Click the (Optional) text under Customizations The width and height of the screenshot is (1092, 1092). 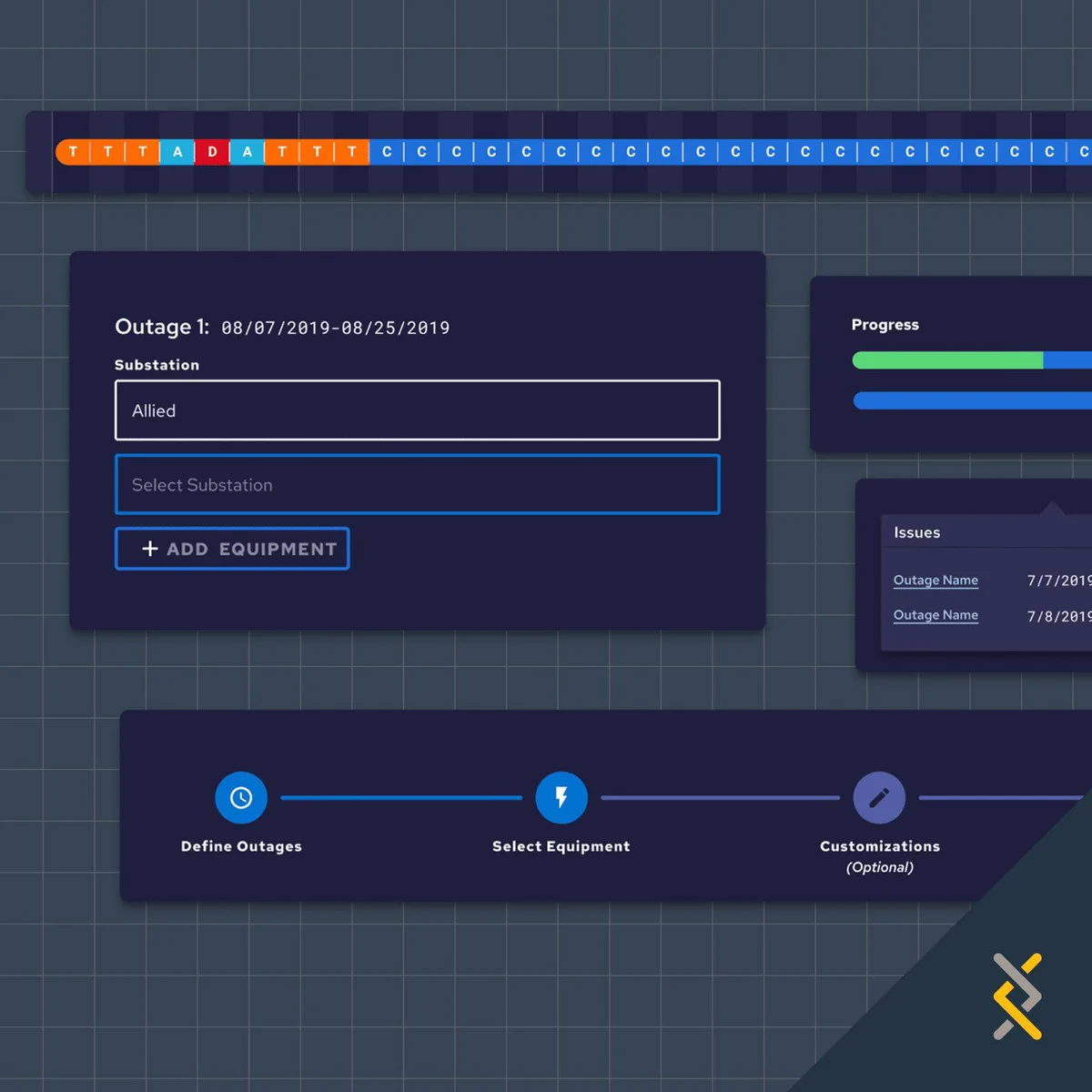tap(880, 867)
